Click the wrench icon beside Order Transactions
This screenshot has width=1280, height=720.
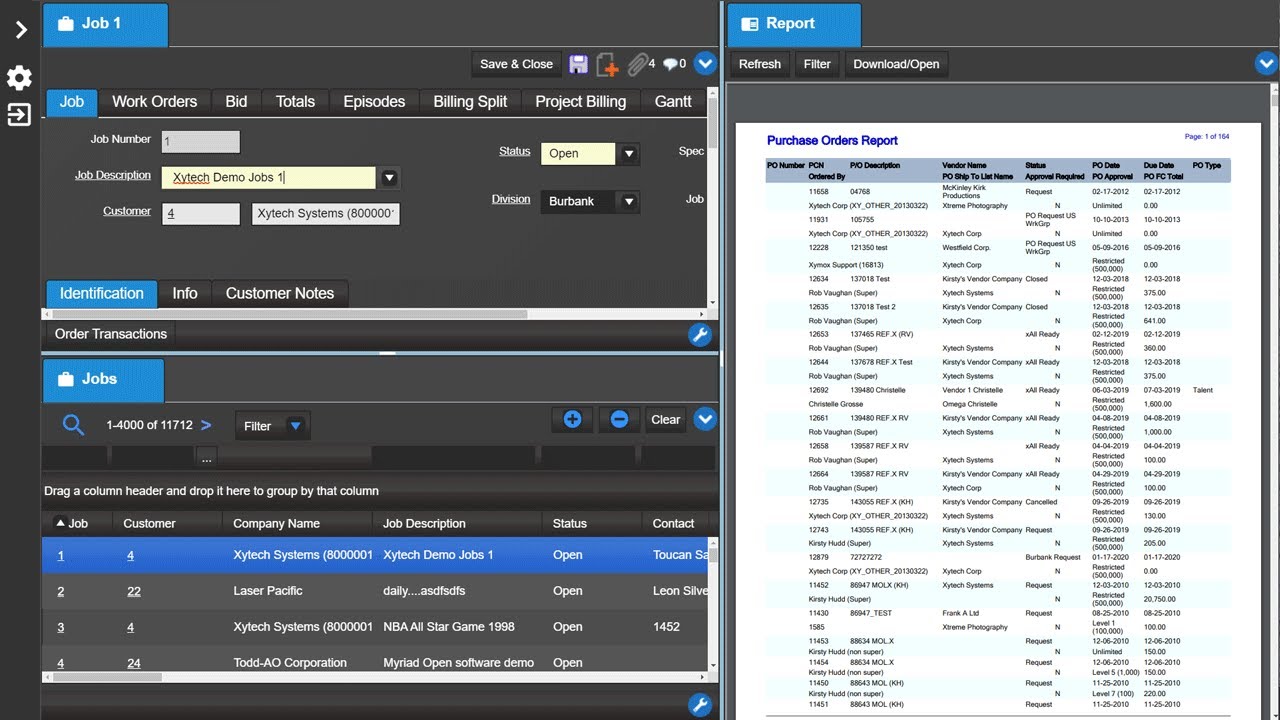[x=700, y=335]
